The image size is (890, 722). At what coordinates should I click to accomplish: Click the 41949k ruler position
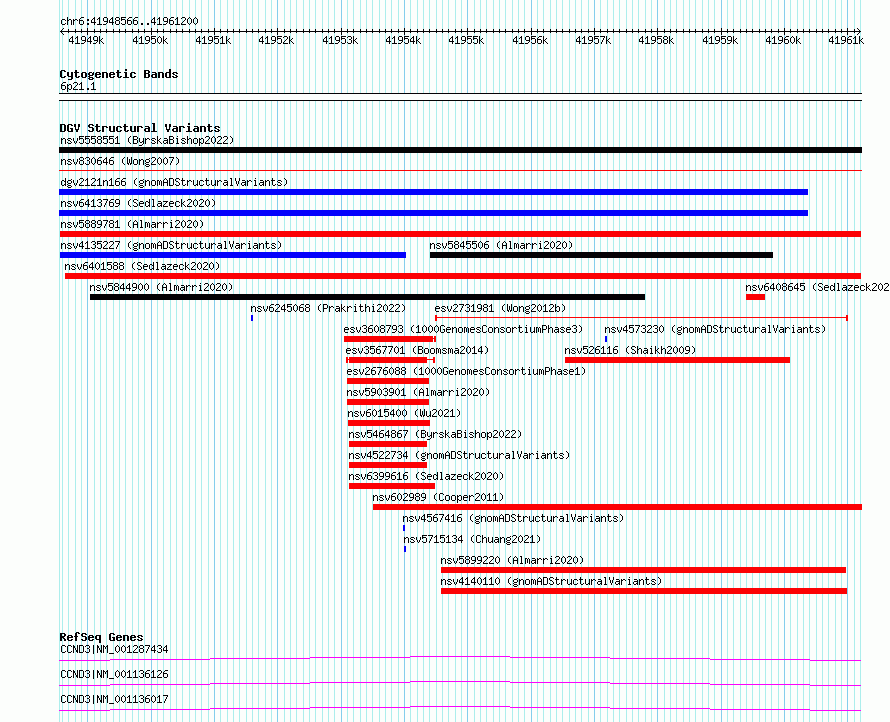86,40
